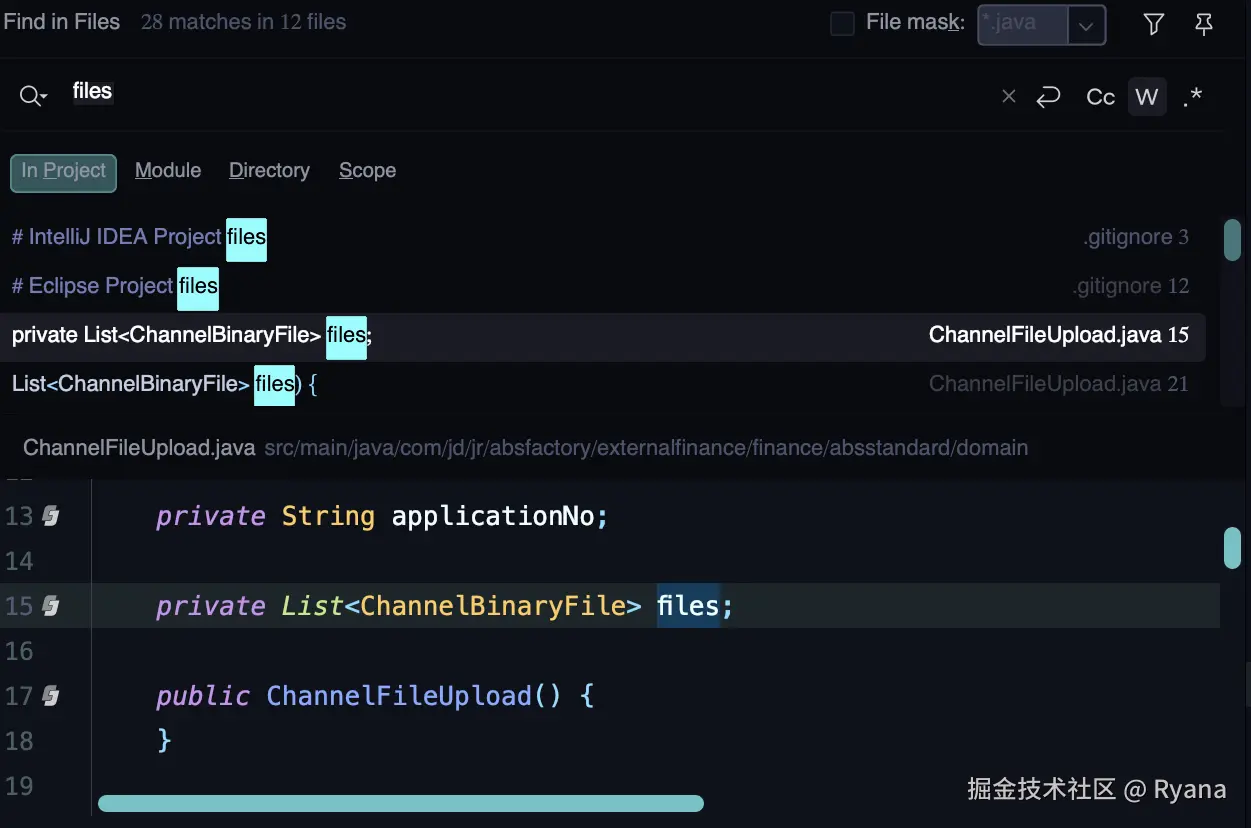This screenshot has height=828, width=1251.
Task: Click the new line arrow icon
Action: click(1048, 96)
